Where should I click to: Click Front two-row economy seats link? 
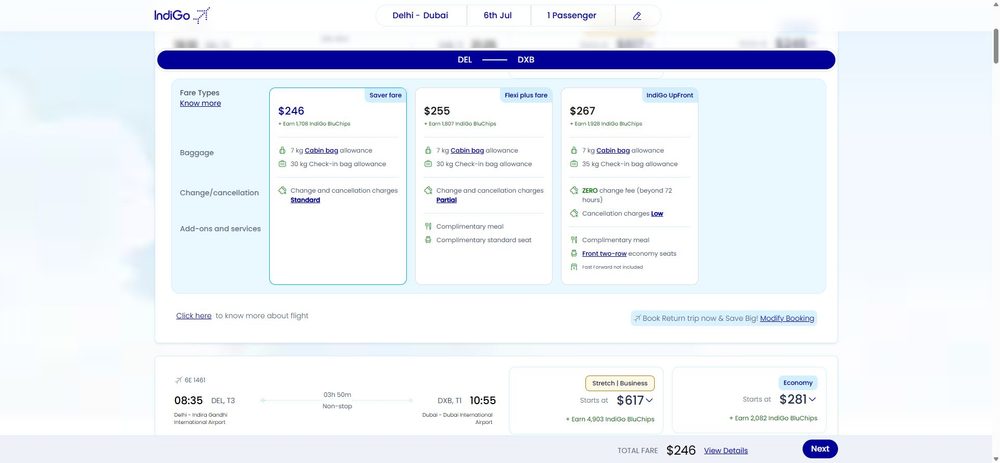tap(604, 254)
